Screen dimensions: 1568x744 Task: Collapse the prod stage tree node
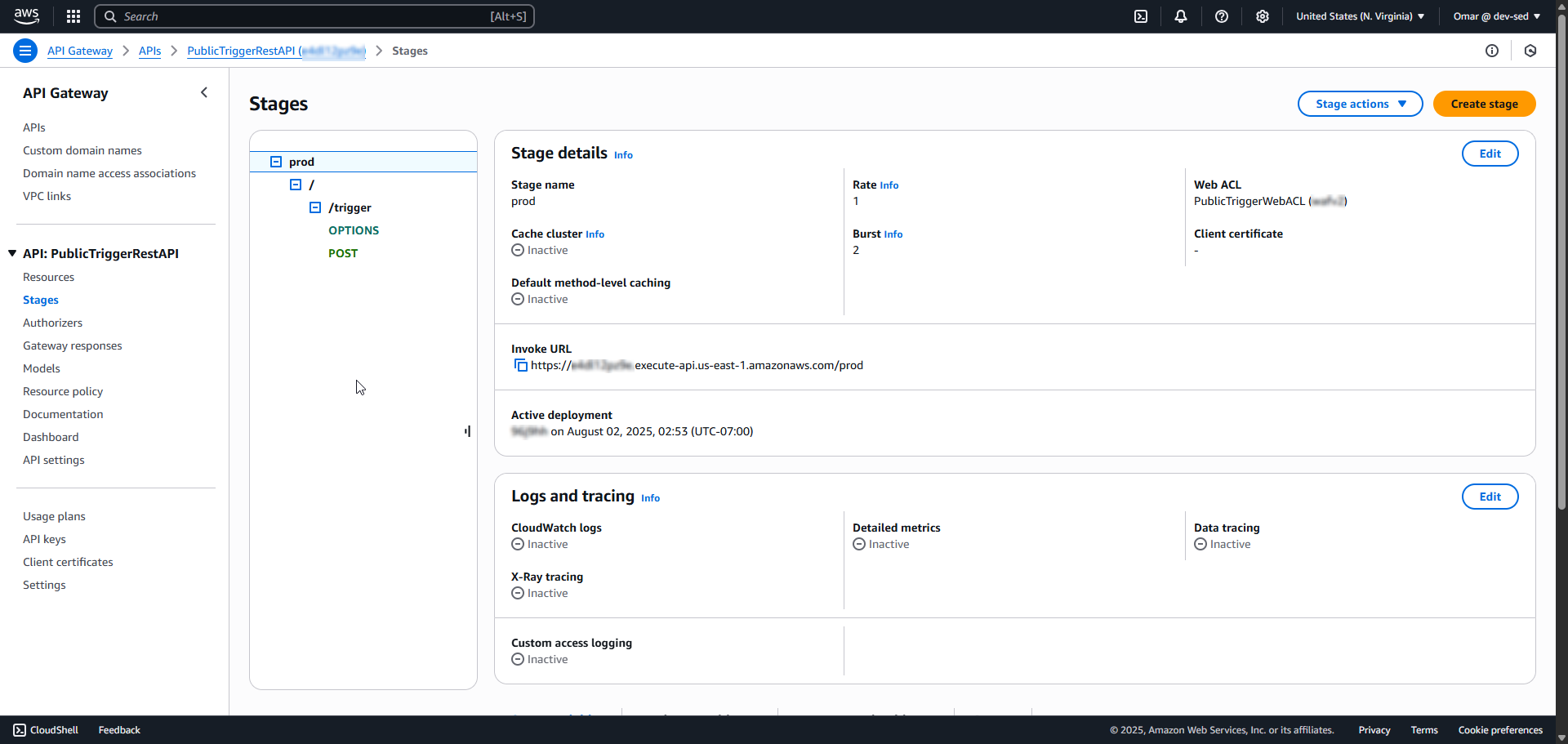click(276, 162)
